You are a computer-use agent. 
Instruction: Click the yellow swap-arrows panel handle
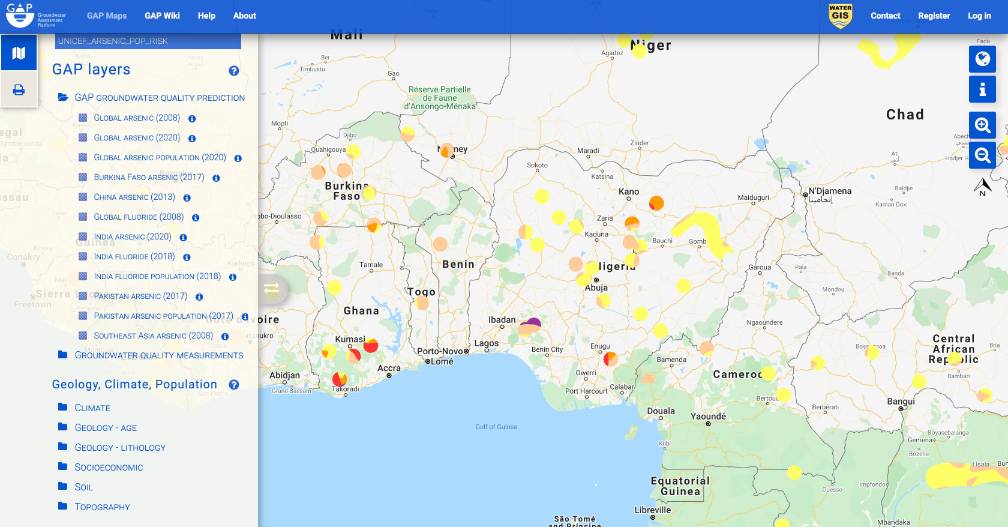coord(271,289)
